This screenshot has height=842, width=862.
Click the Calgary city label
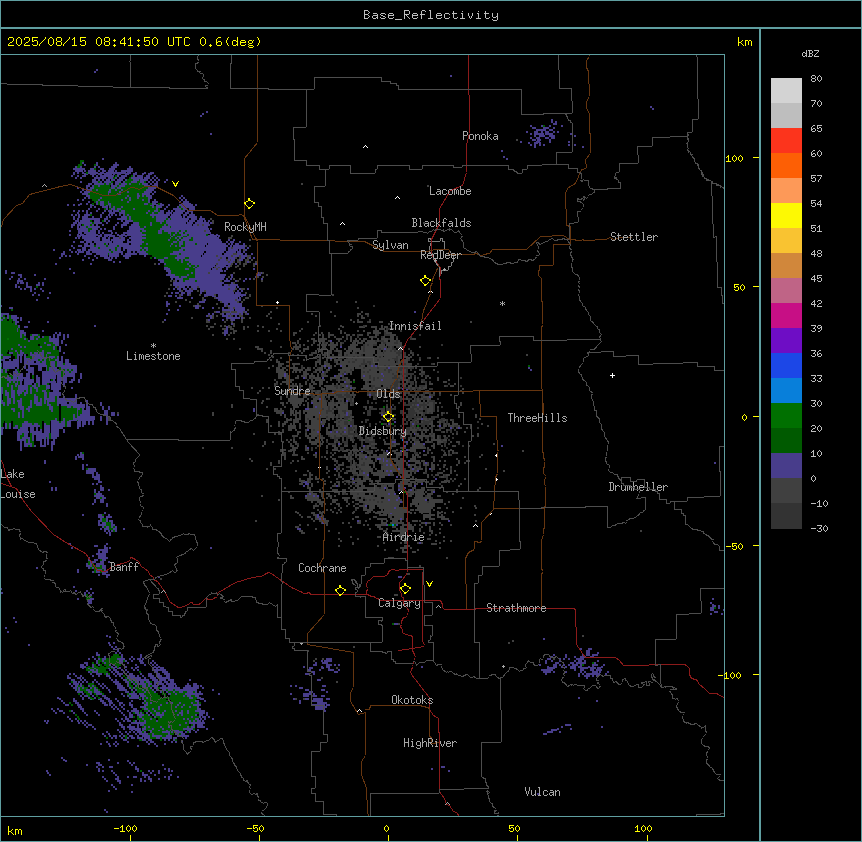pos(399,603)
